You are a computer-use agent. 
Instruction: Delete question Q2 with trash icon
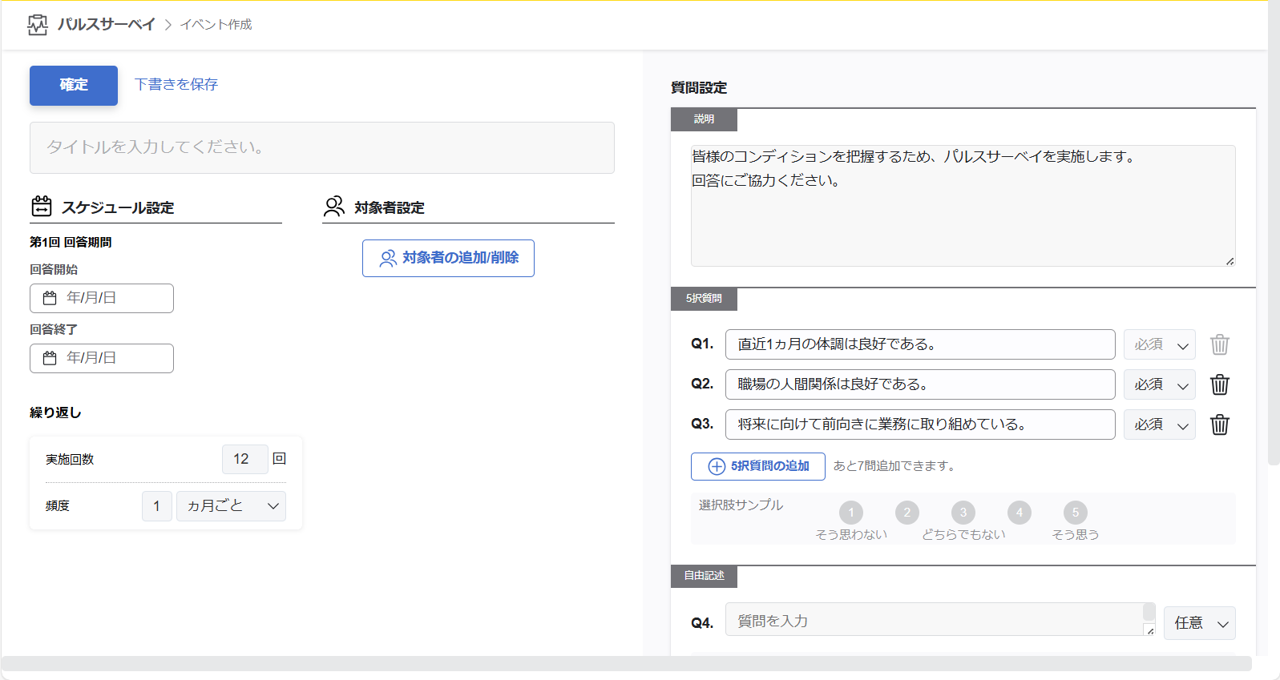tap(1220, 384)
